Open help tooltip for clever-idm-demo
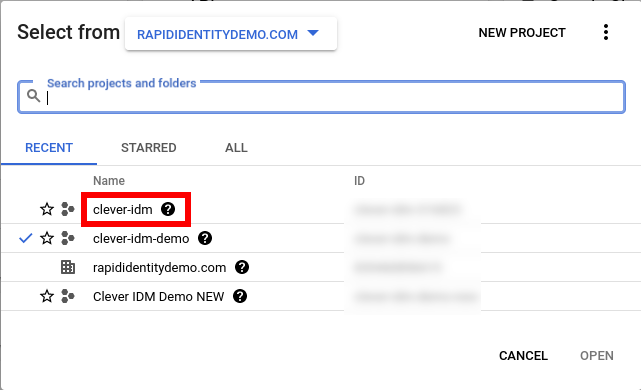641x390 pixels. 205,238
